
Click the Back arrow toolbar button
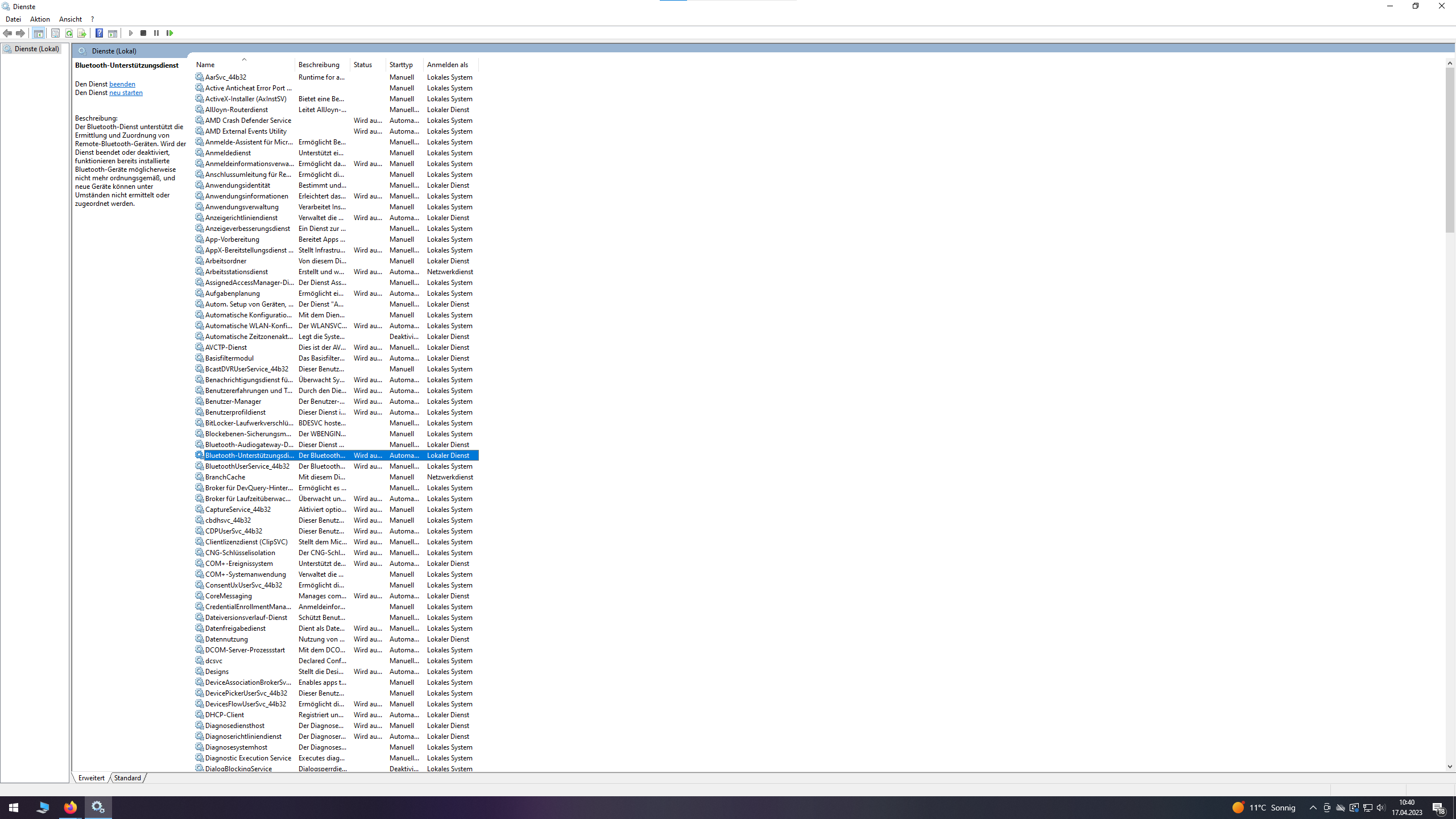7,33
